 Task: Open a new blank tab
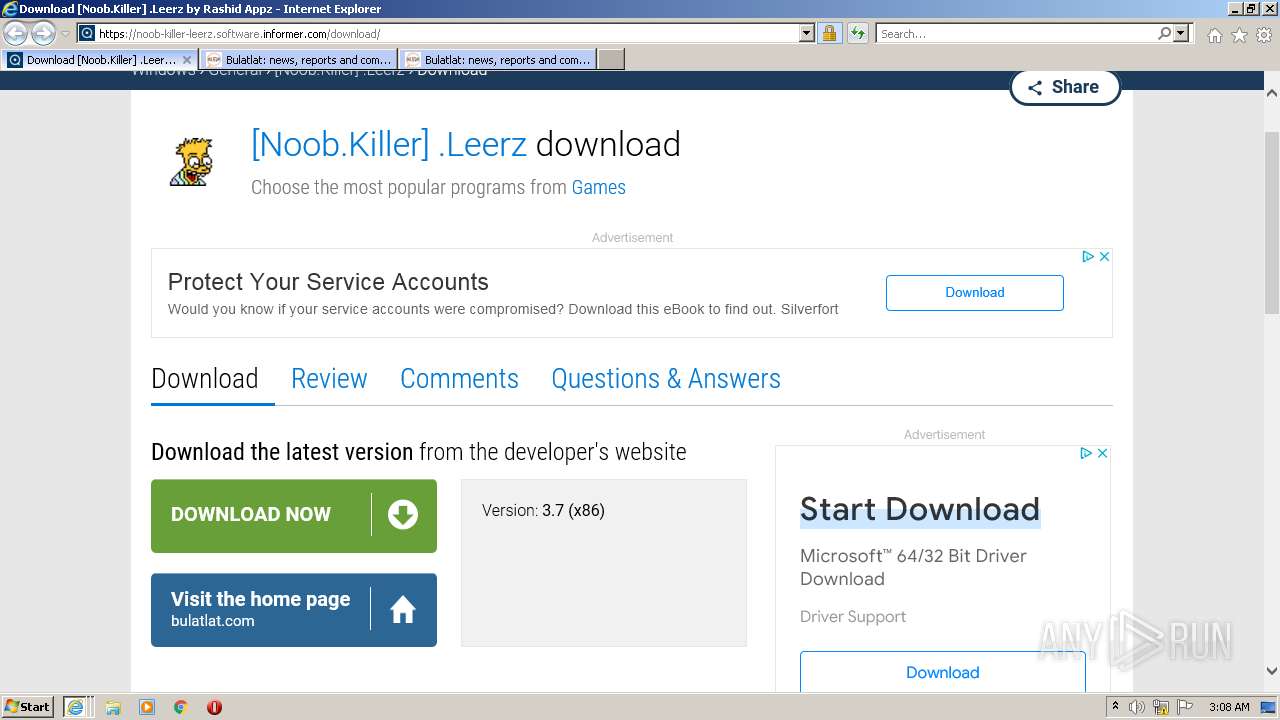tap(611, 60)
